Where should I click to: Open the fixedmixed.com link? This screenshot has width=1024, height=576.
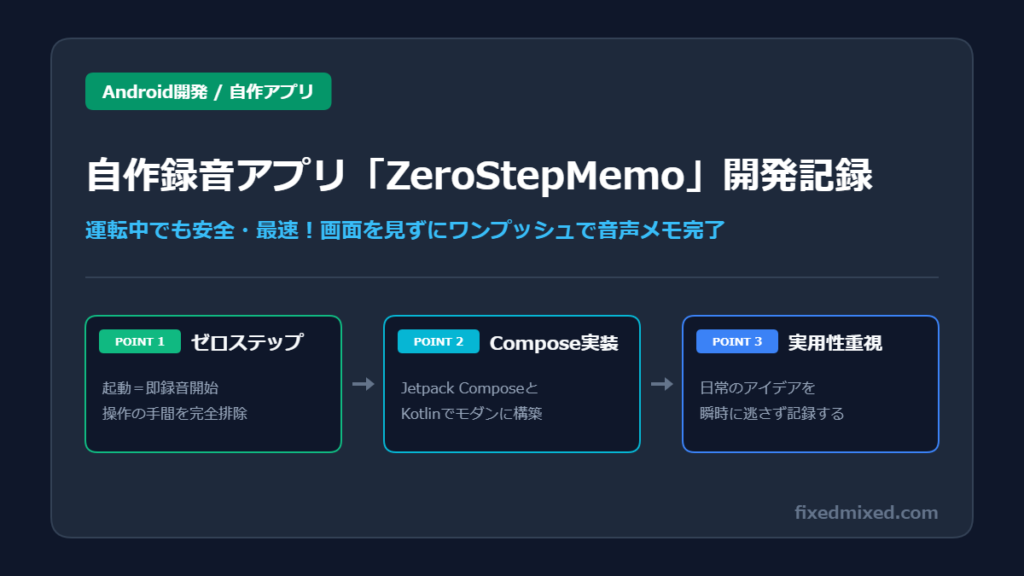point(866,513)
